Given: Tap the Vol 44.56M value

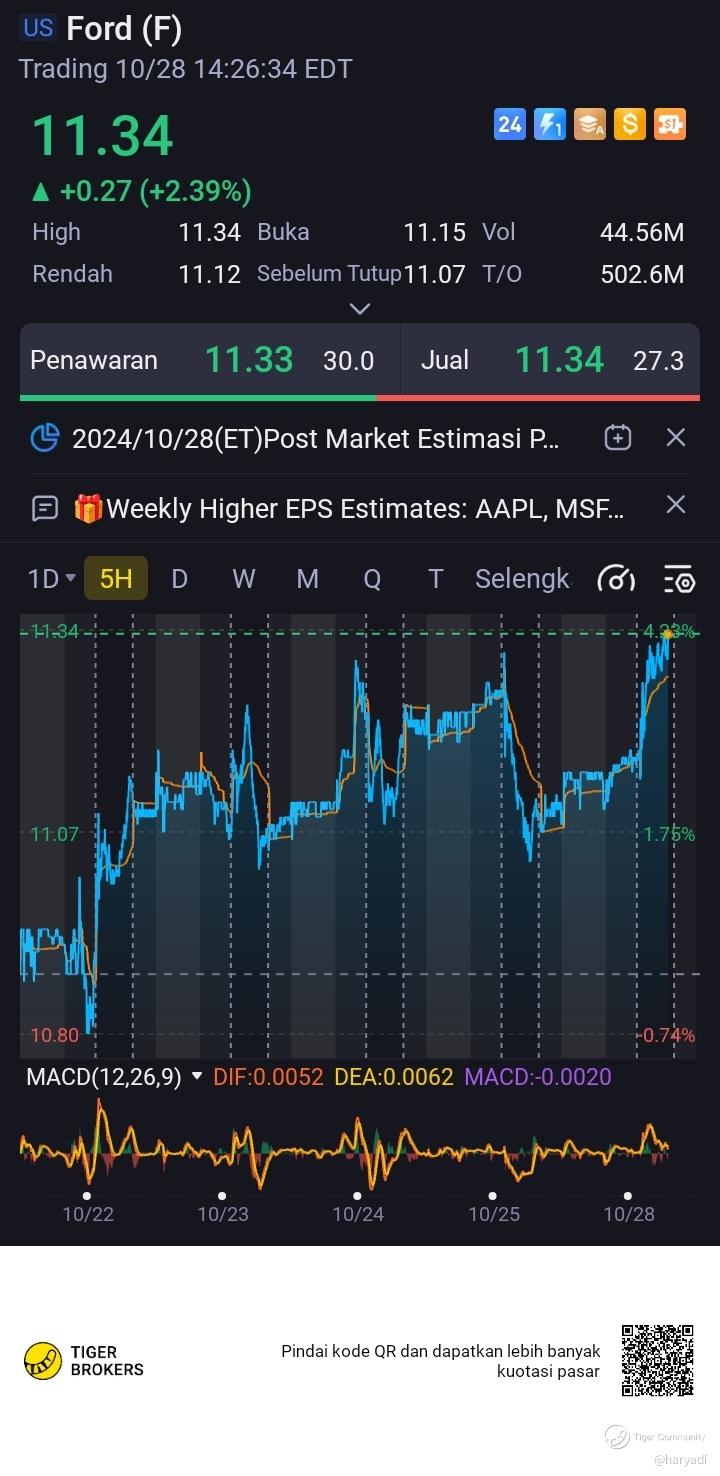Looking at the screenshot, I should tap(642, 233).
